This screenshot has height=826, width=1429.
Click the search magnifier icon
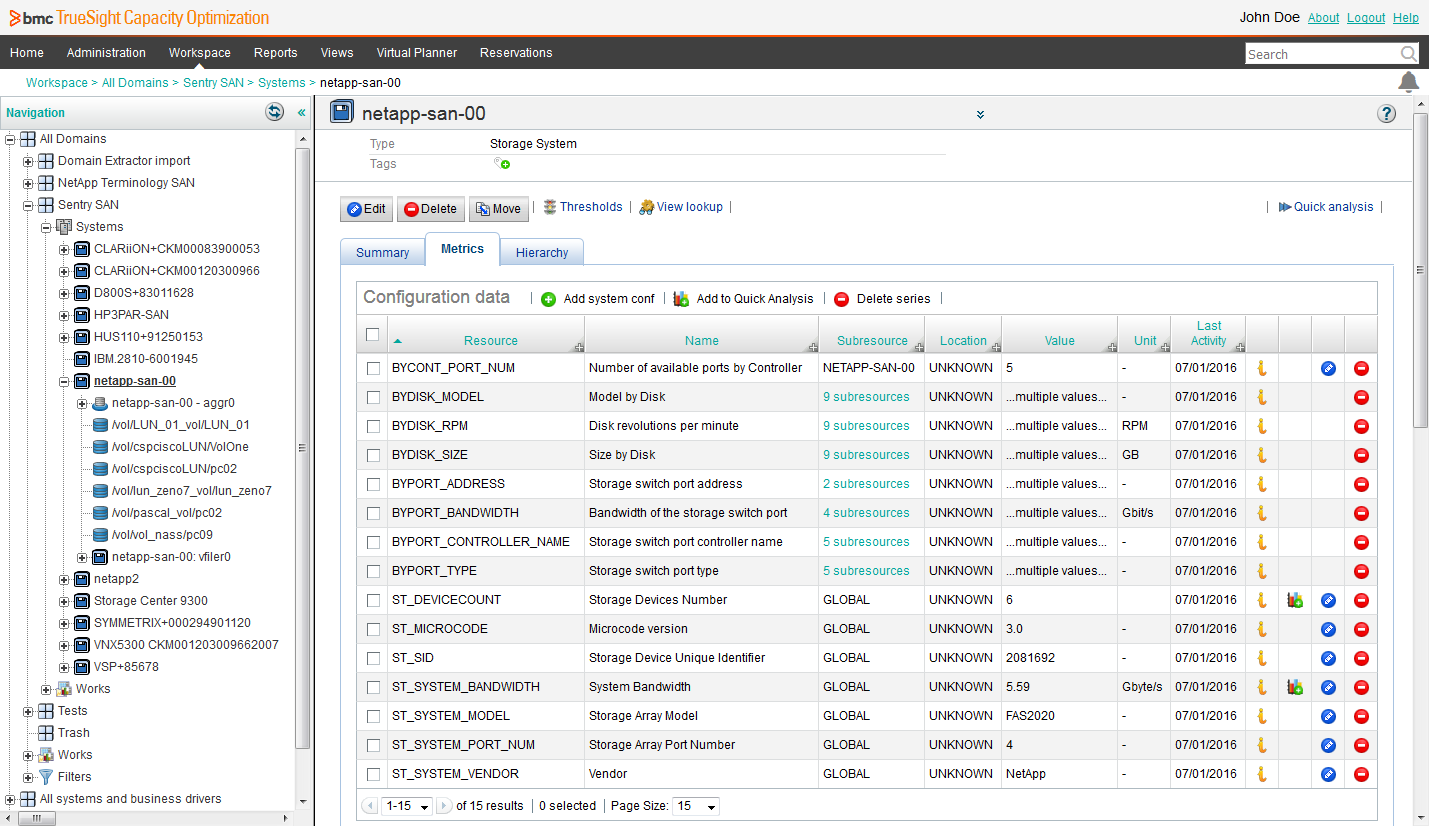(1408, 54)
